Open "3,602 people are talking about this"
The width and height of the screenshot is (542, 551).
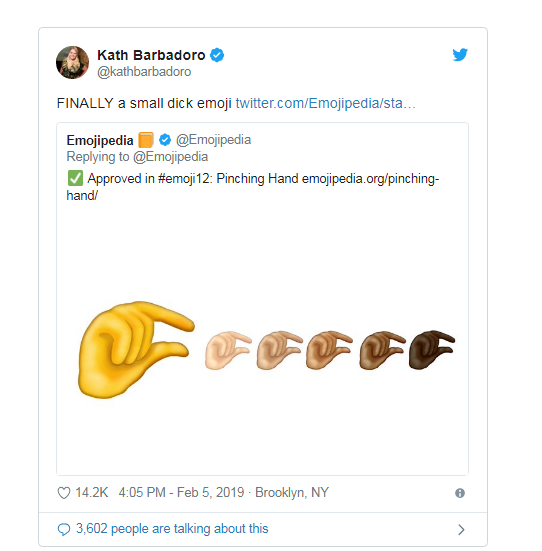tap(172, 529)
